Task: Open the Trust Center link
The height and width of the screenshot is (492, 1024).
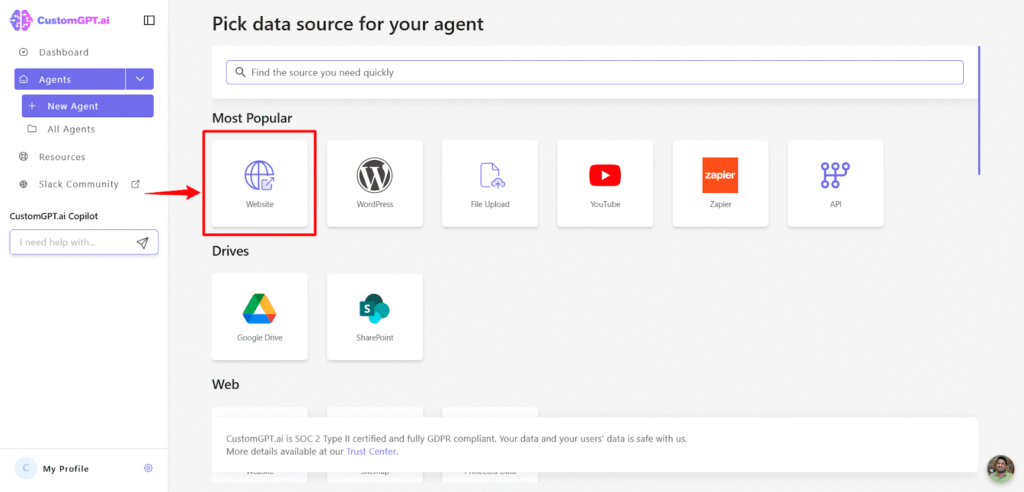Action: click(371, 451)
